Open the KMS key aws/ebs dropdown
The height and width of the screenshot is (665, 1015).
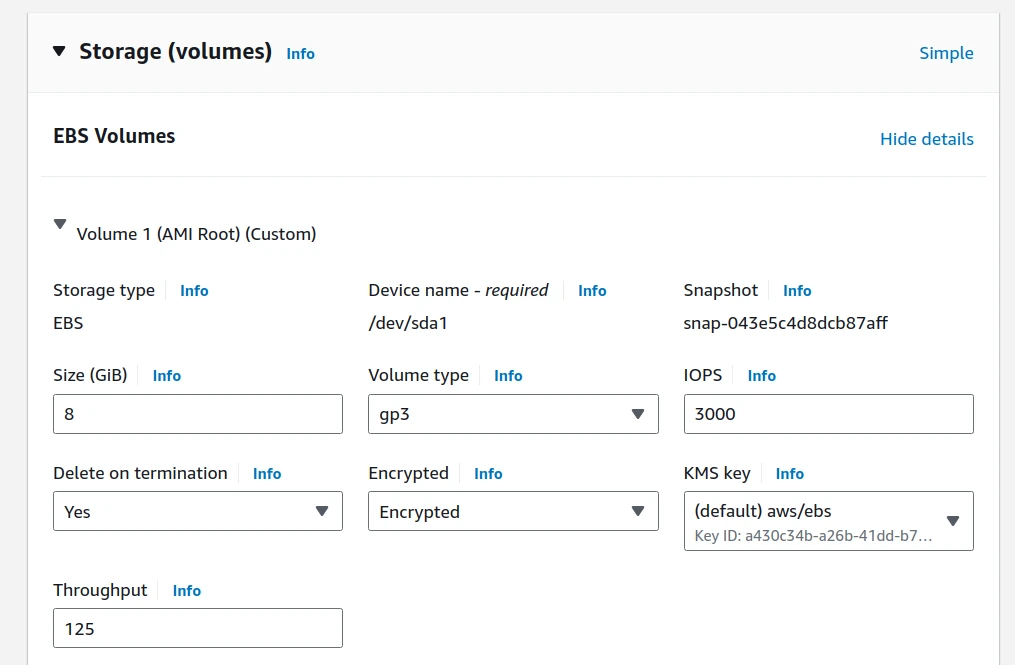[x=829, y=521]
